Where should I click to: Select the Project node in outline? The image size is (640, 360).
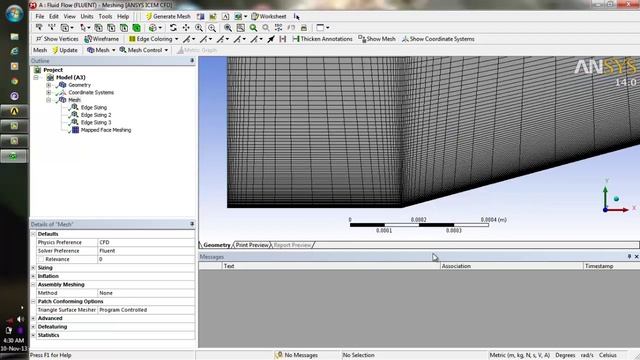point(53,70)
